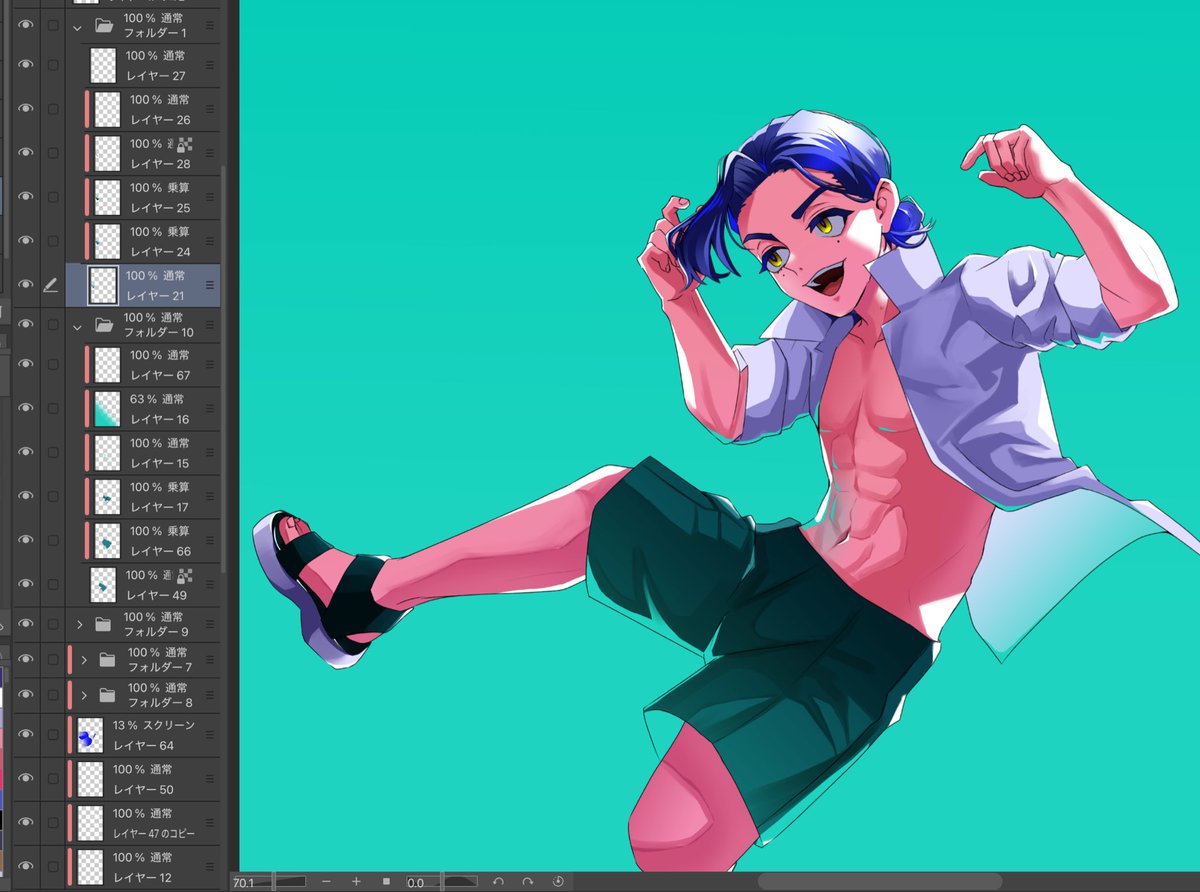Image resolution: width=1200 pixels, height=892 pixels.
Task: Toggle visibility of フォルダー 9
Action: (26, 624)
